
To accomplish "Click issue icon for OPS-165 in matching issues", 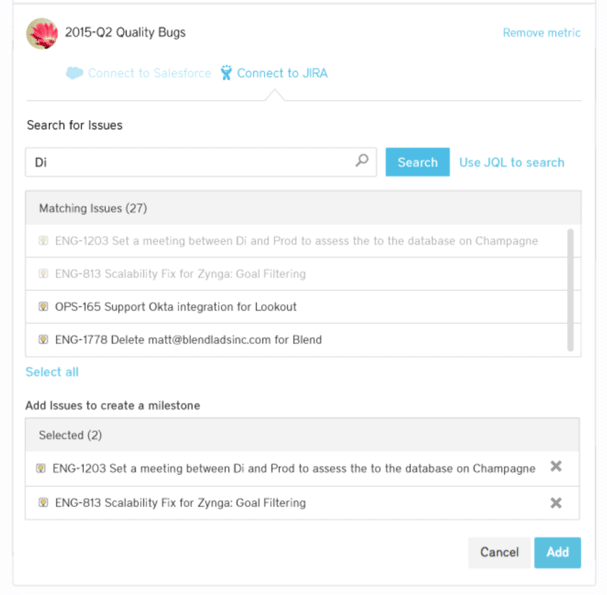I will pyautogui.click(x=43, y=307).
